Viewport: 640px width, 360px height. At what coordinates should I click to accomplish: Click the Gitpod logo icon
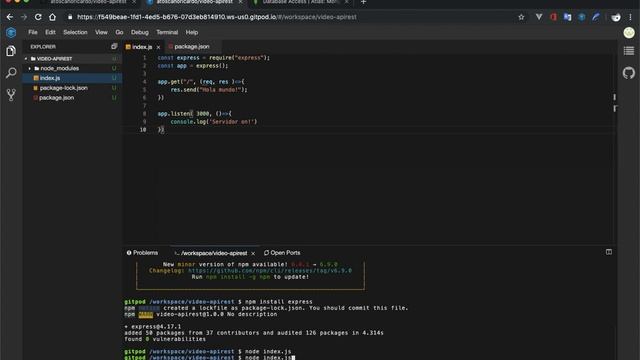11,32
